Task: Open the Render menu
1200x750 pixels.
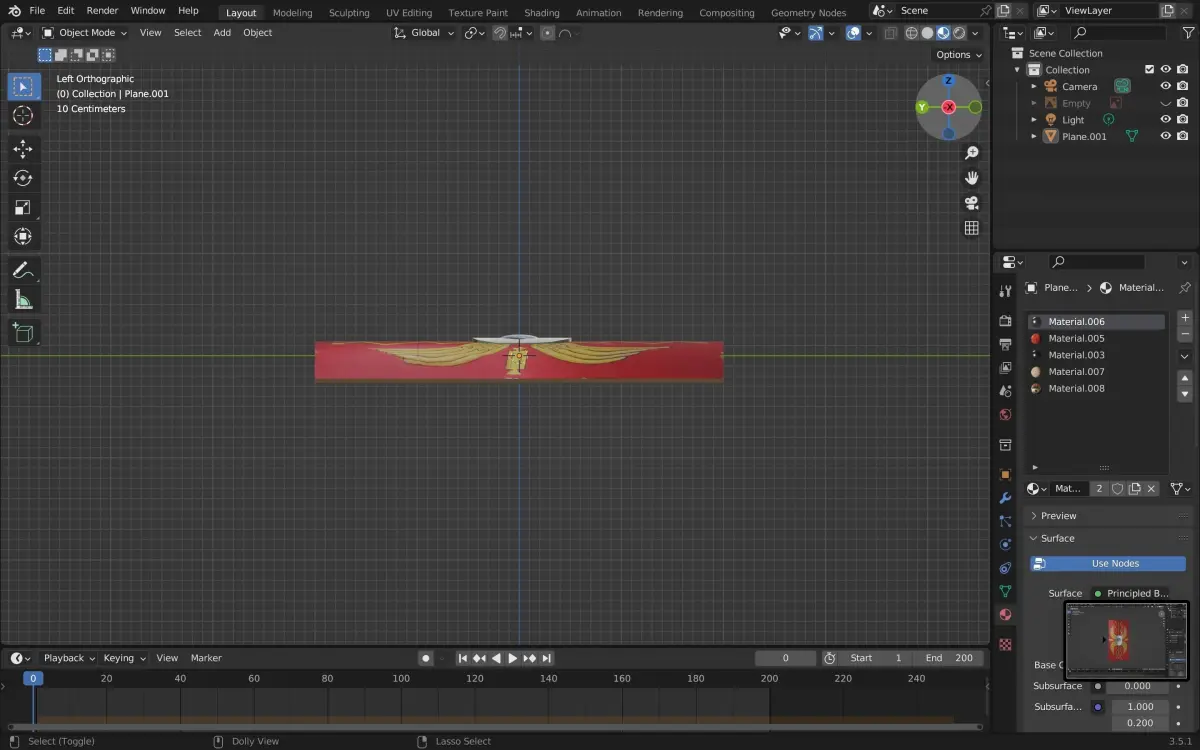Action: [x=102, y=10]
